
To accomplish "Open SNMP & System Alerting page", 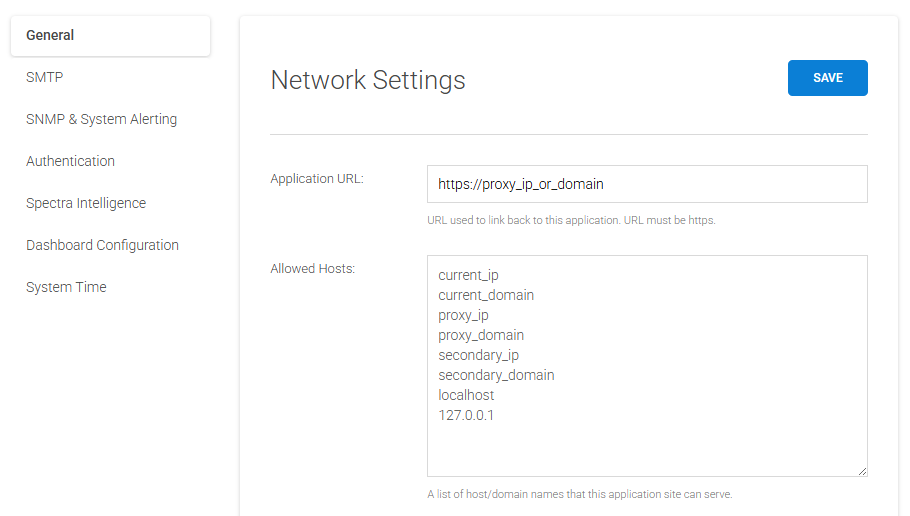I will pyautogui.click(x=101, y=119).
